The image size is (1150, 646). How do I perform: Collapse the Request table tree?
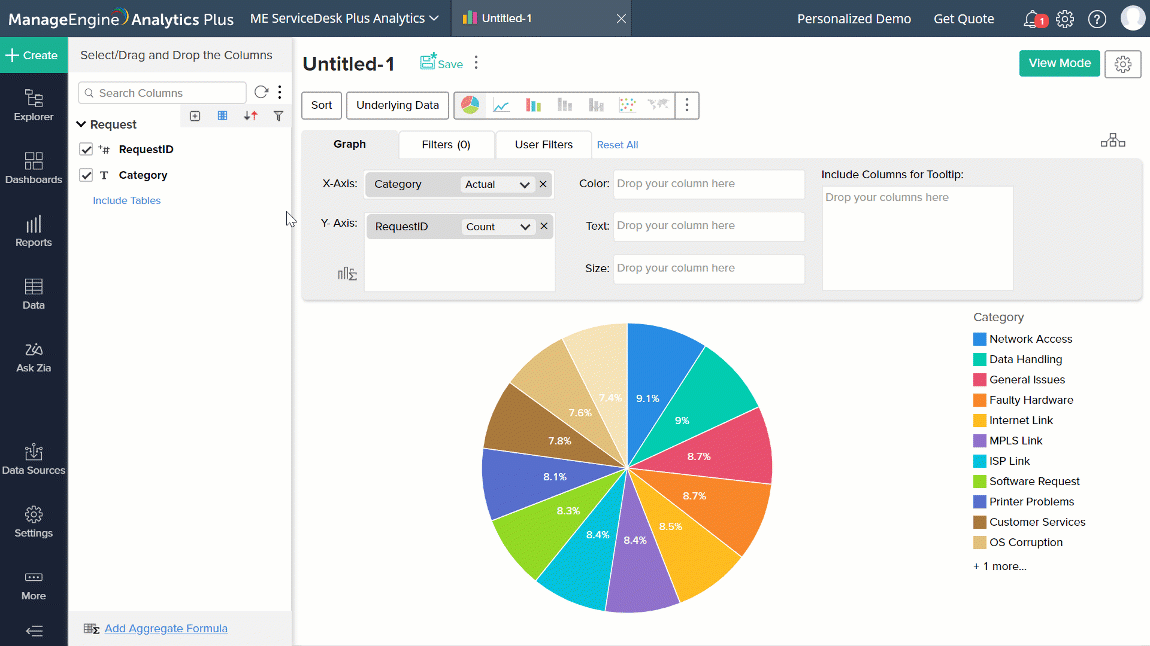pos(81,125)
